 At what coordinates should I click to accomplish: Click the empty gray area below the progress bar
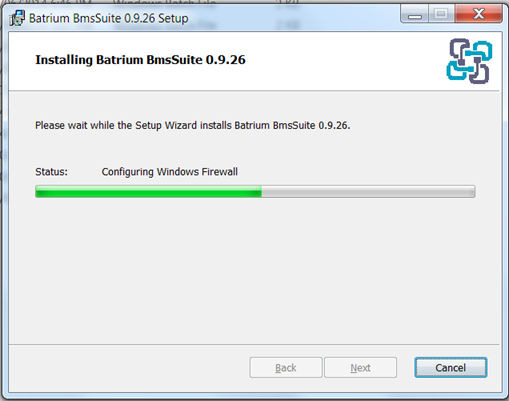255,270
